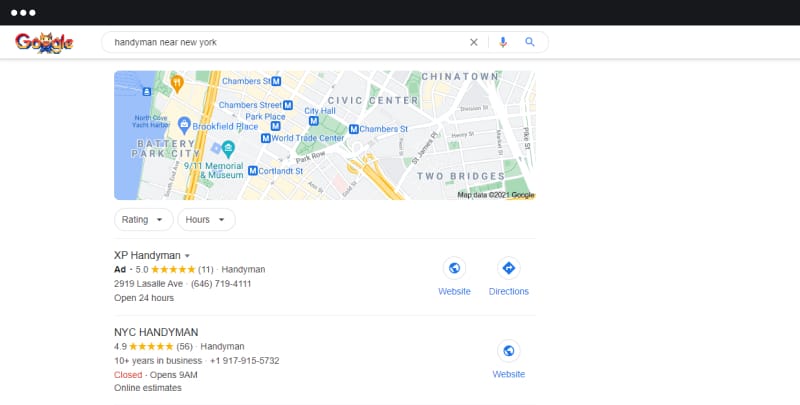Focus the search field with handyman query
Viewport: 800px width, 405px height.
point(286,42)
